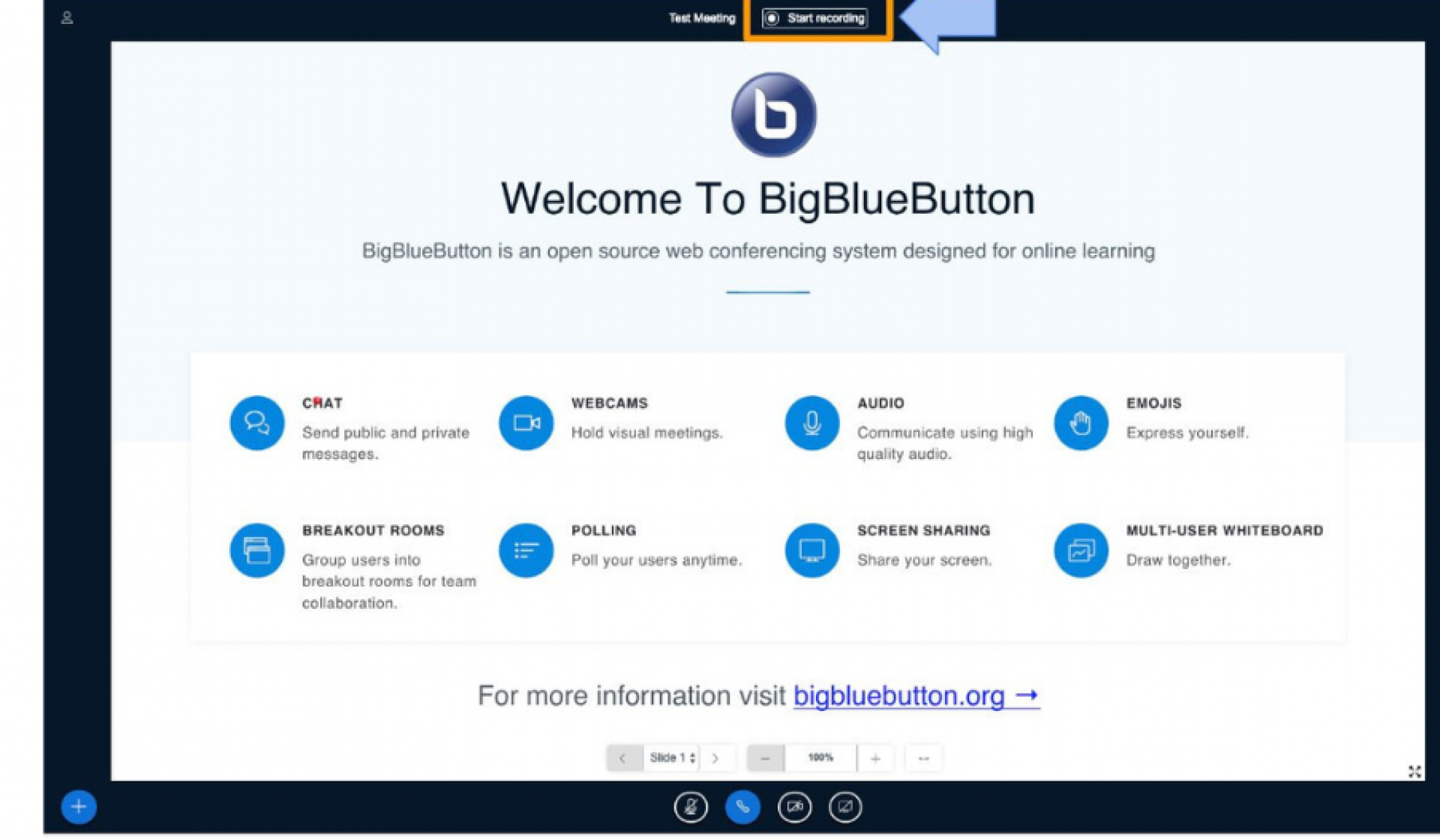Share your webcam using the camera icon
Screen dimensions: 1440x840
pos(795,808)
